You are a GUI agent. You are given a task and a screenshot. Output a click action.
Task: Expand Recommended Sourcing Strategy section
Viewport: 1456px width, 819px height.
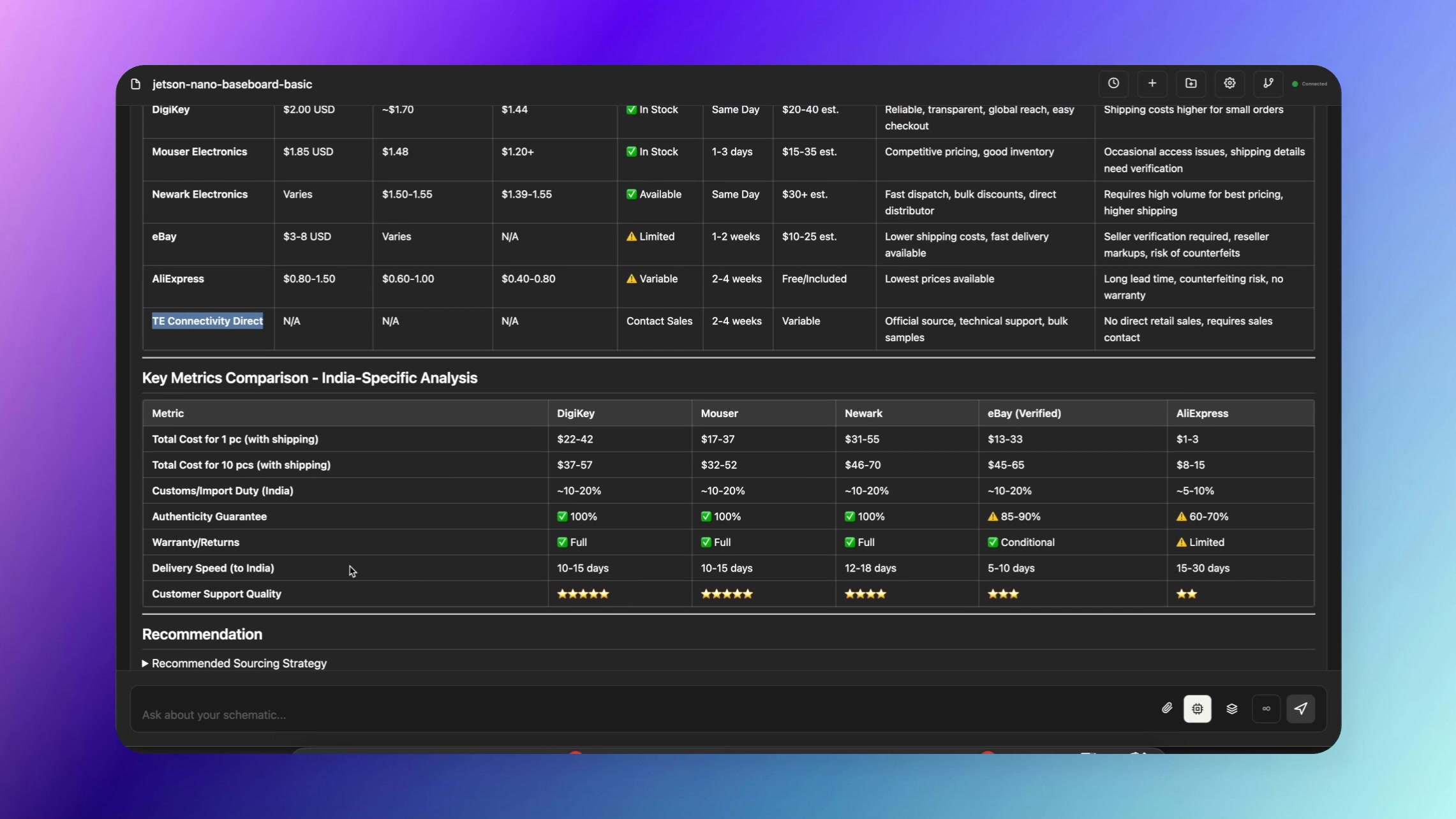pos(234,663)
